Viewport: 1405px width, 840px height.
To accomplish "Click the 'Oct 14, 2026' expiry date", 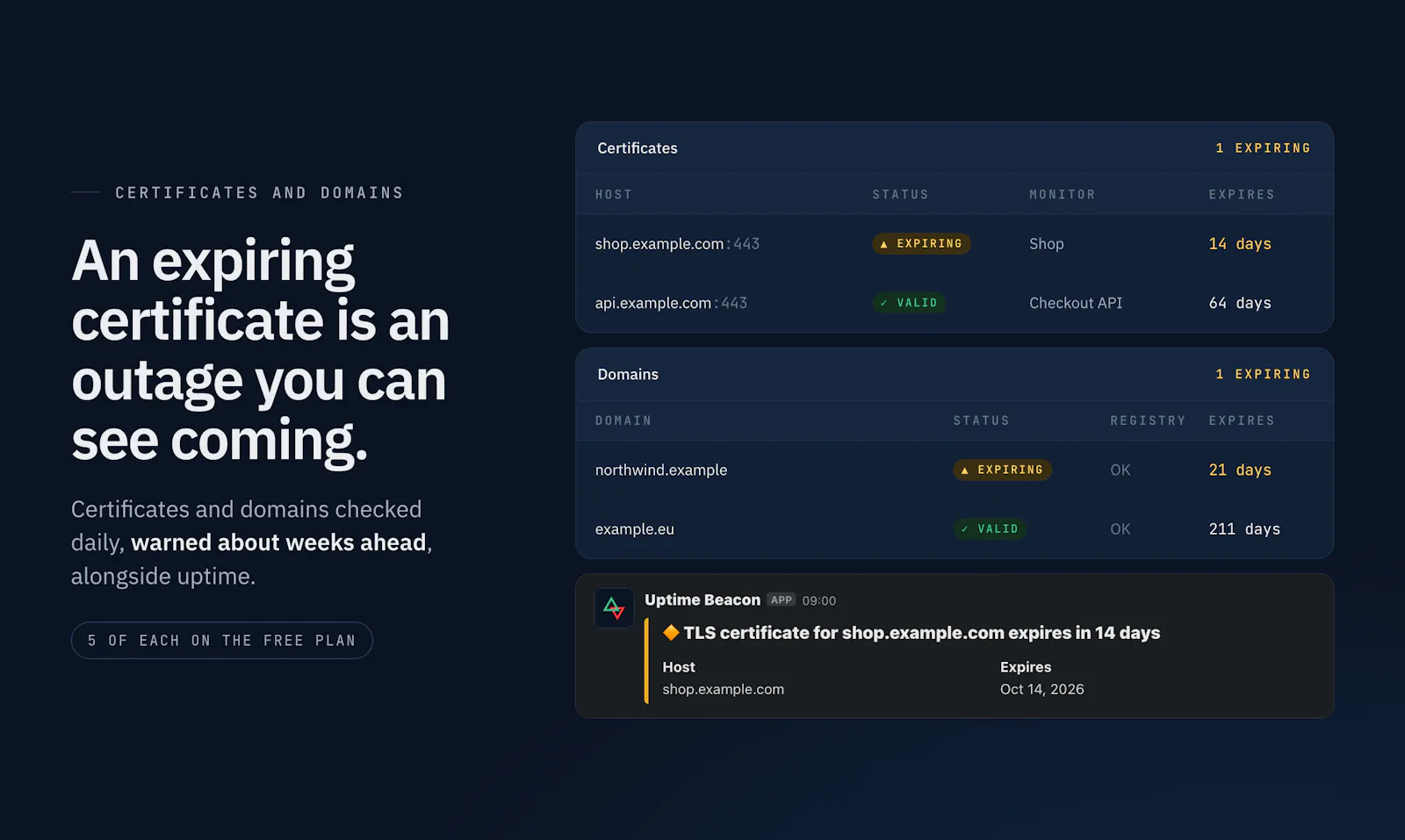I will click(x=1042, y=690).
